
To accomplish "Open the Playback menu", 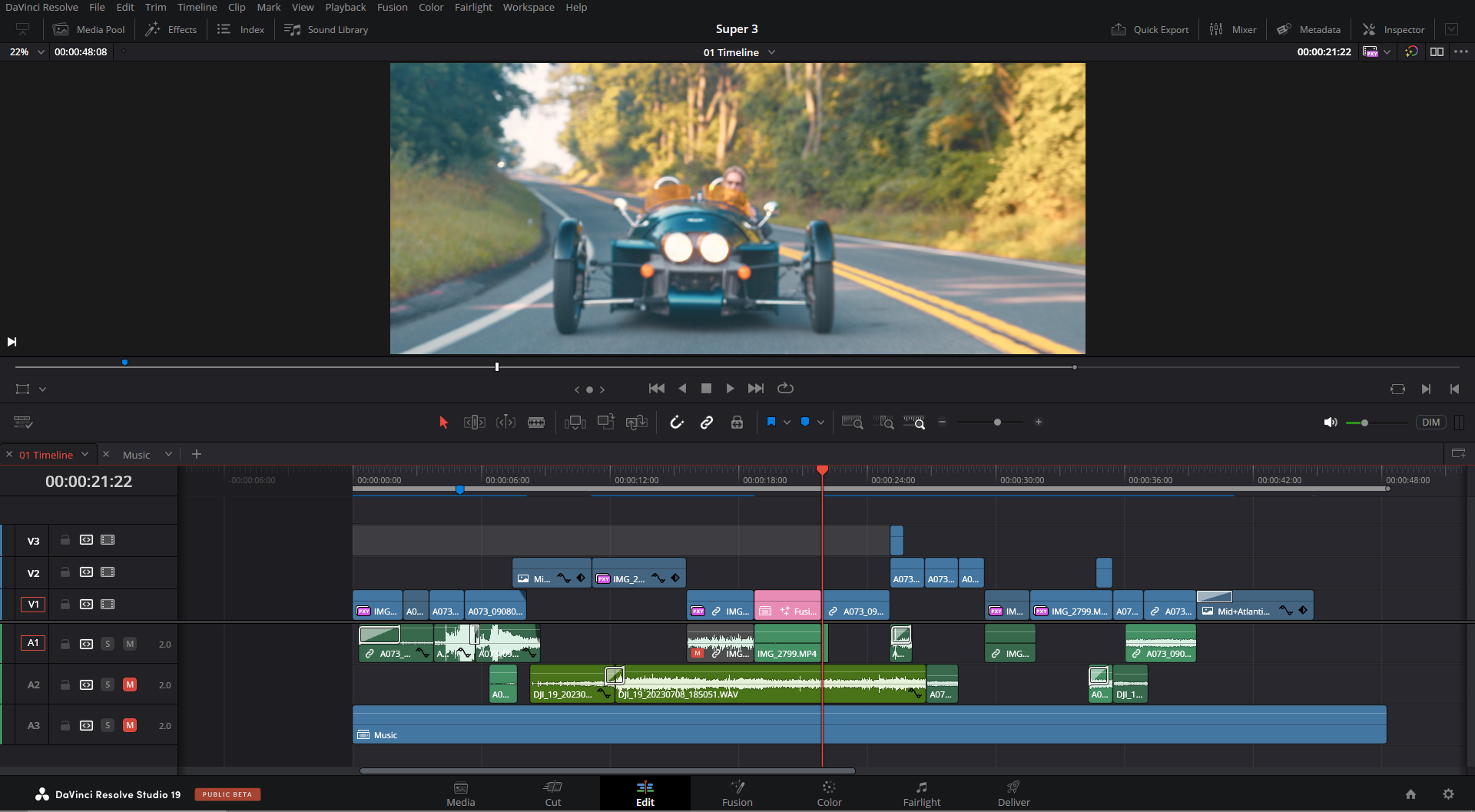I will pyautogui.click(x=346, y=7).
